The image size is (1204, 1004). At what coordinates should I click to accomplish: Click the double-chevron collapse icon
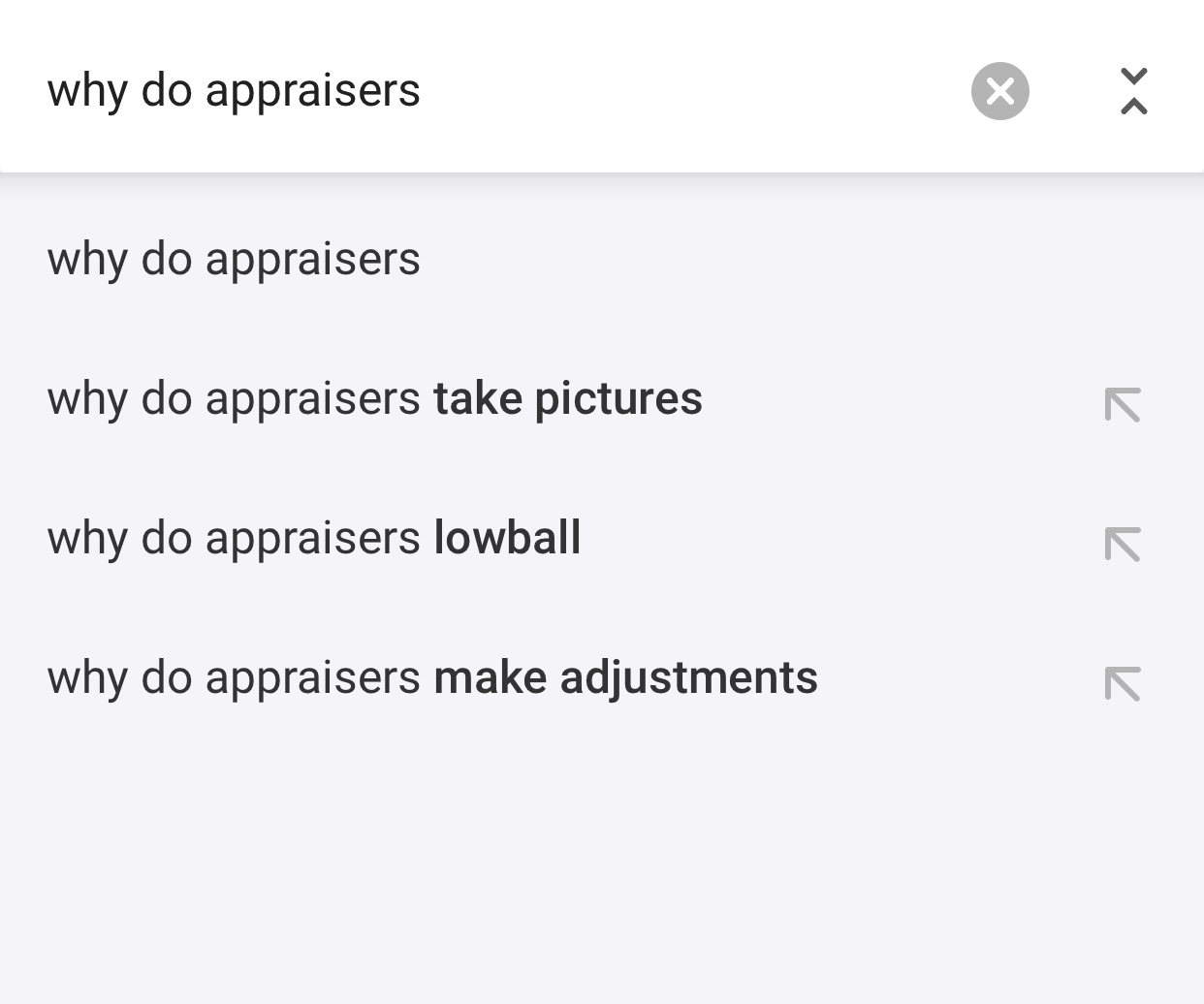pos(1133,91)
